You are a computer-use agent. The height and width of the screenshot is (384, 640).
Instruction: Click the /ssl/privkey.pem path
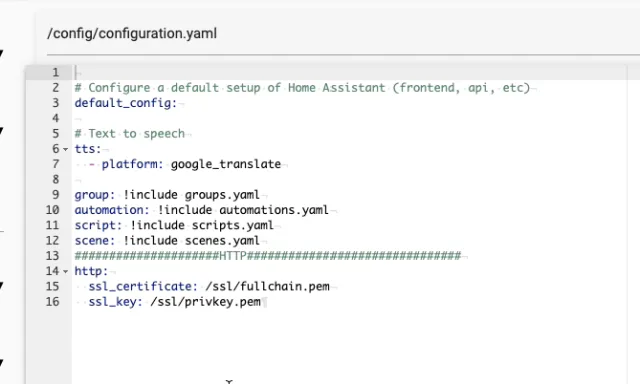point(205,302)
